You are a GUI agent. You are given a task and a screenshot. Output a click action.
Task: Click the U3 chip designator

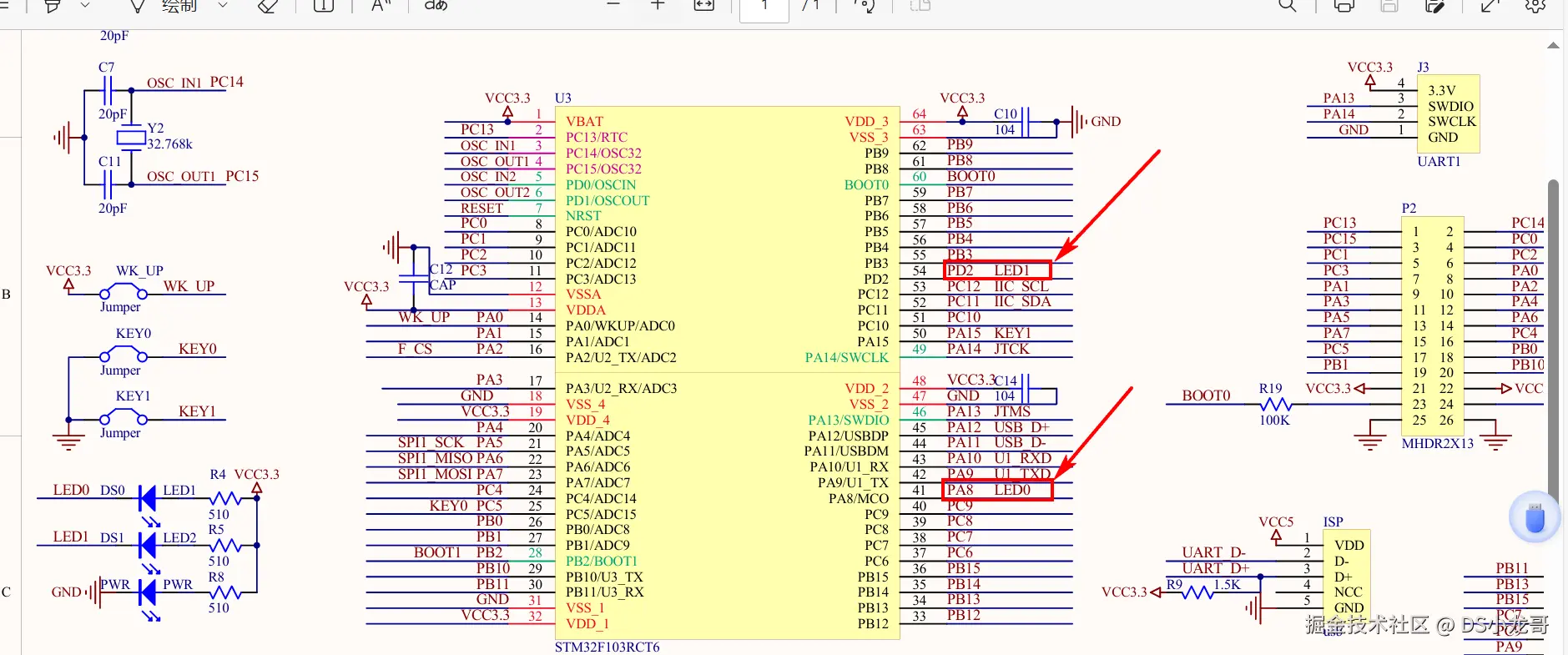point(563,98)
